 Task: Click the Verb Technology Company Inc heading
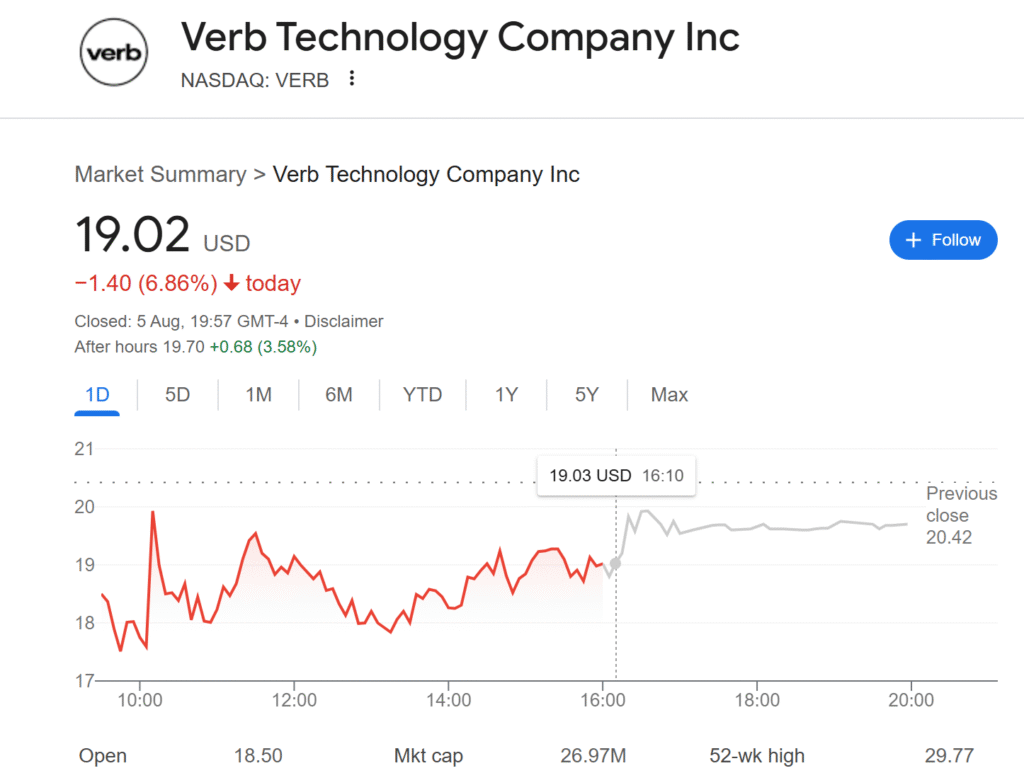(x=460, y=38)
